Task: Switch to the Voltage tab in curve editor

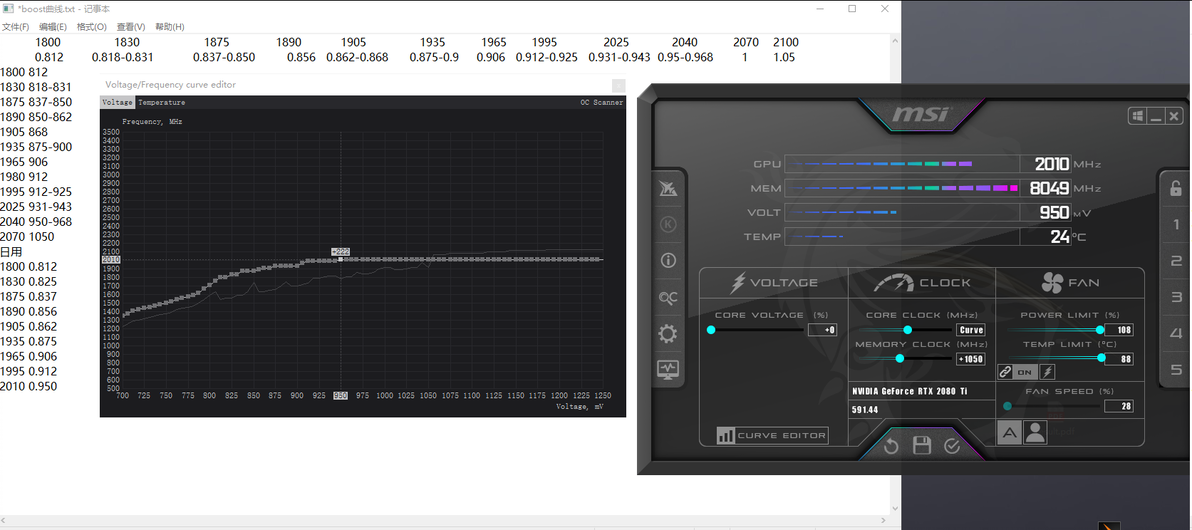Action: [118, 102]
